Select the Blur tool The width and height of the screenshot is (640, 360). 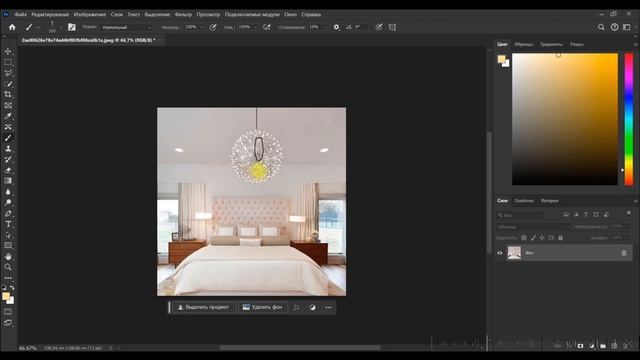[8, 192]
